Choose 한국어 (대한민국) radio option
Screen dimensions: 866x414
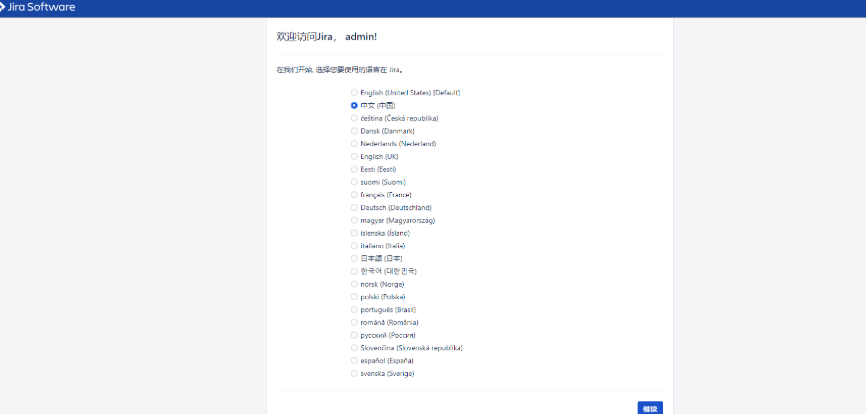point(355,271)
